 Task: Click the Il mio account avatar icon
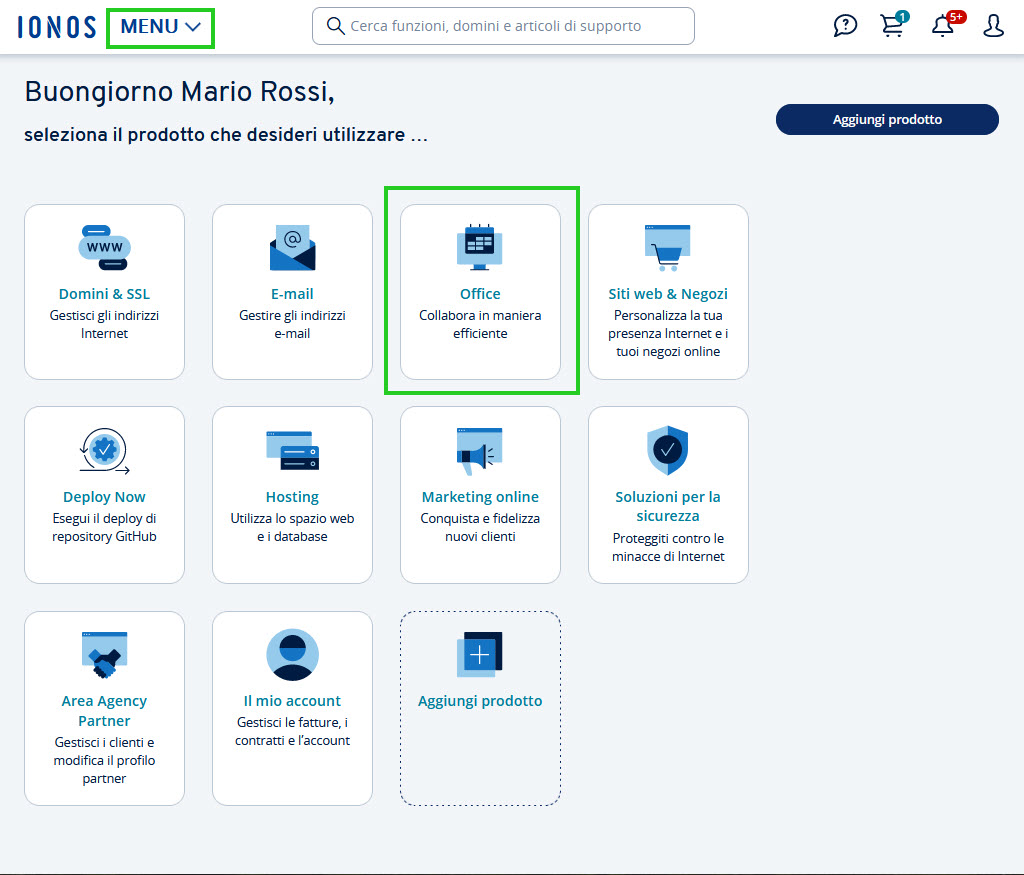tap(293, 655)
